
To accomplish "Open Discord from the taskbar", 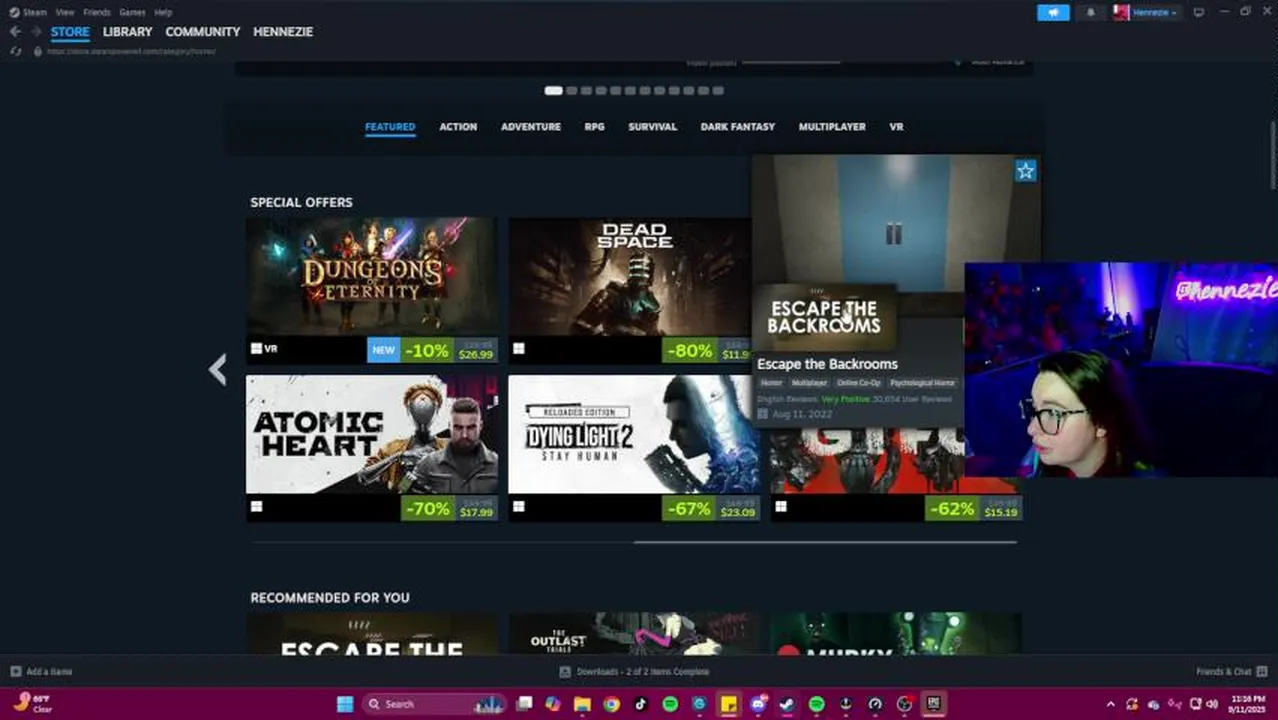I will tap(758, 704).
